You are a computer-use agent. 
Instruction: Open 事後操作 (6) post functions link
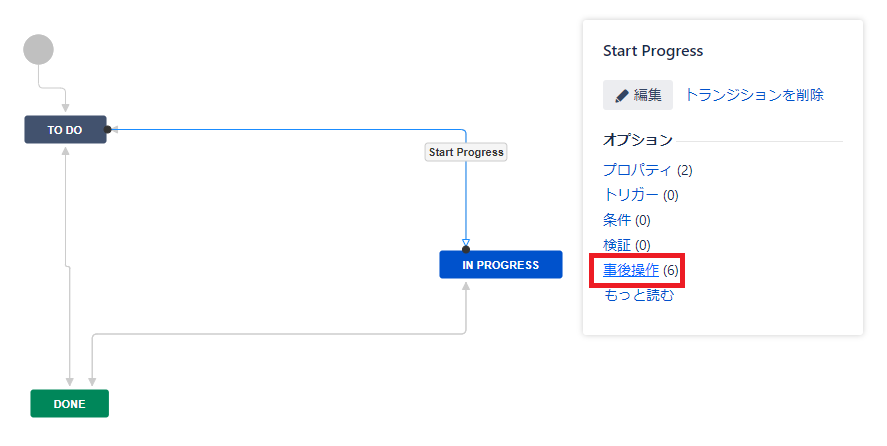coord(631,270)
